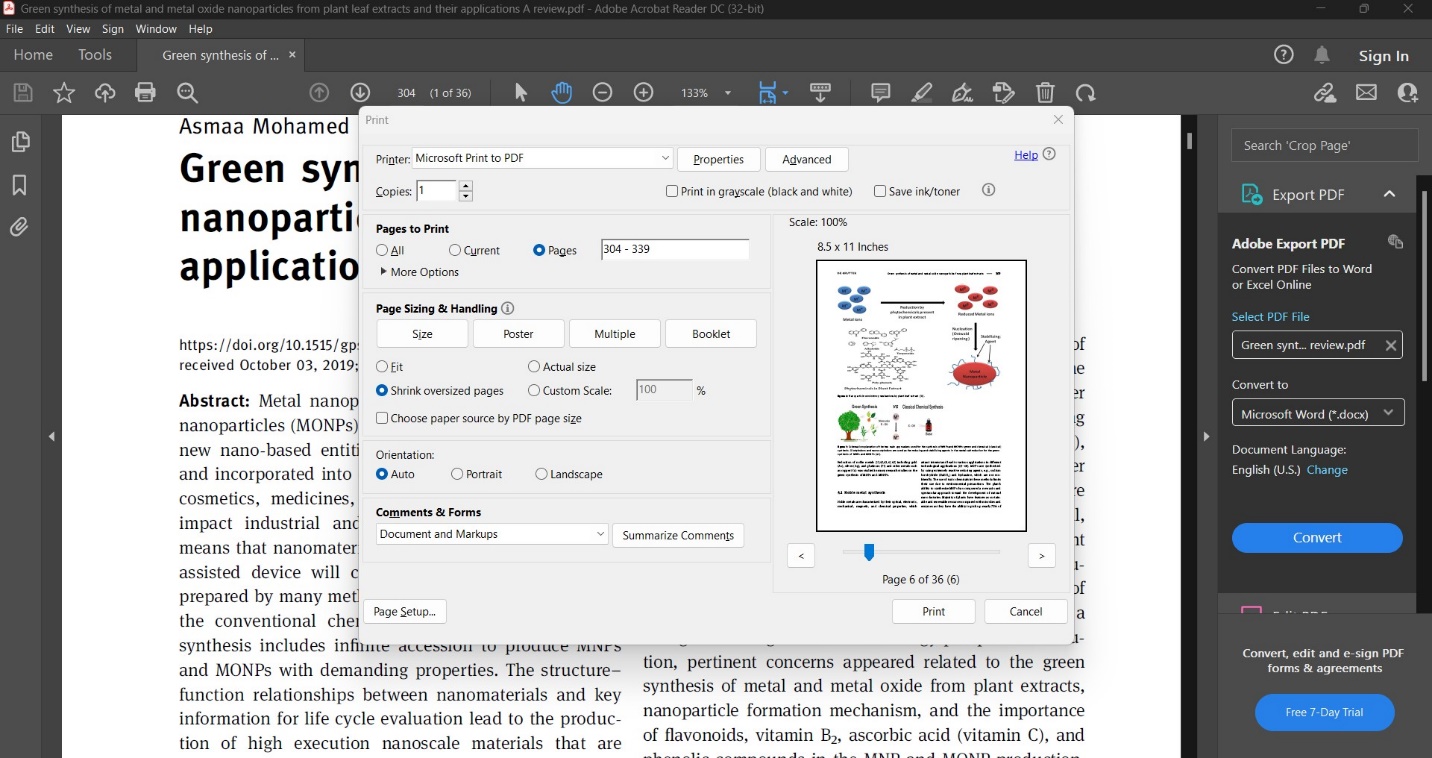Click the printer icon in toolbar
1432x758 pixels.
146,93
